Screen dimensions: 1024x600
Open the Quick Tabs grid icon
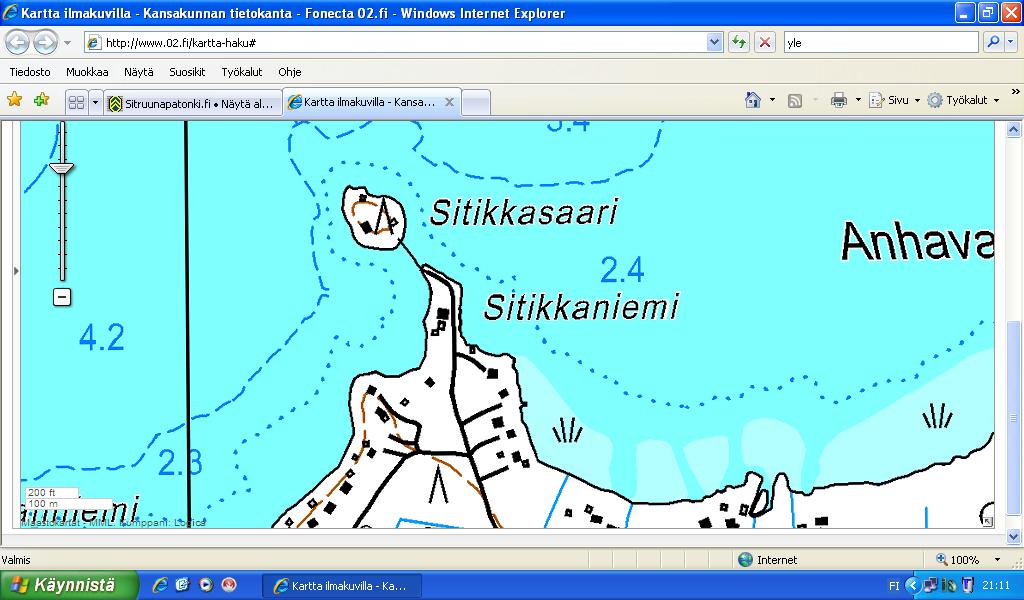76,102
